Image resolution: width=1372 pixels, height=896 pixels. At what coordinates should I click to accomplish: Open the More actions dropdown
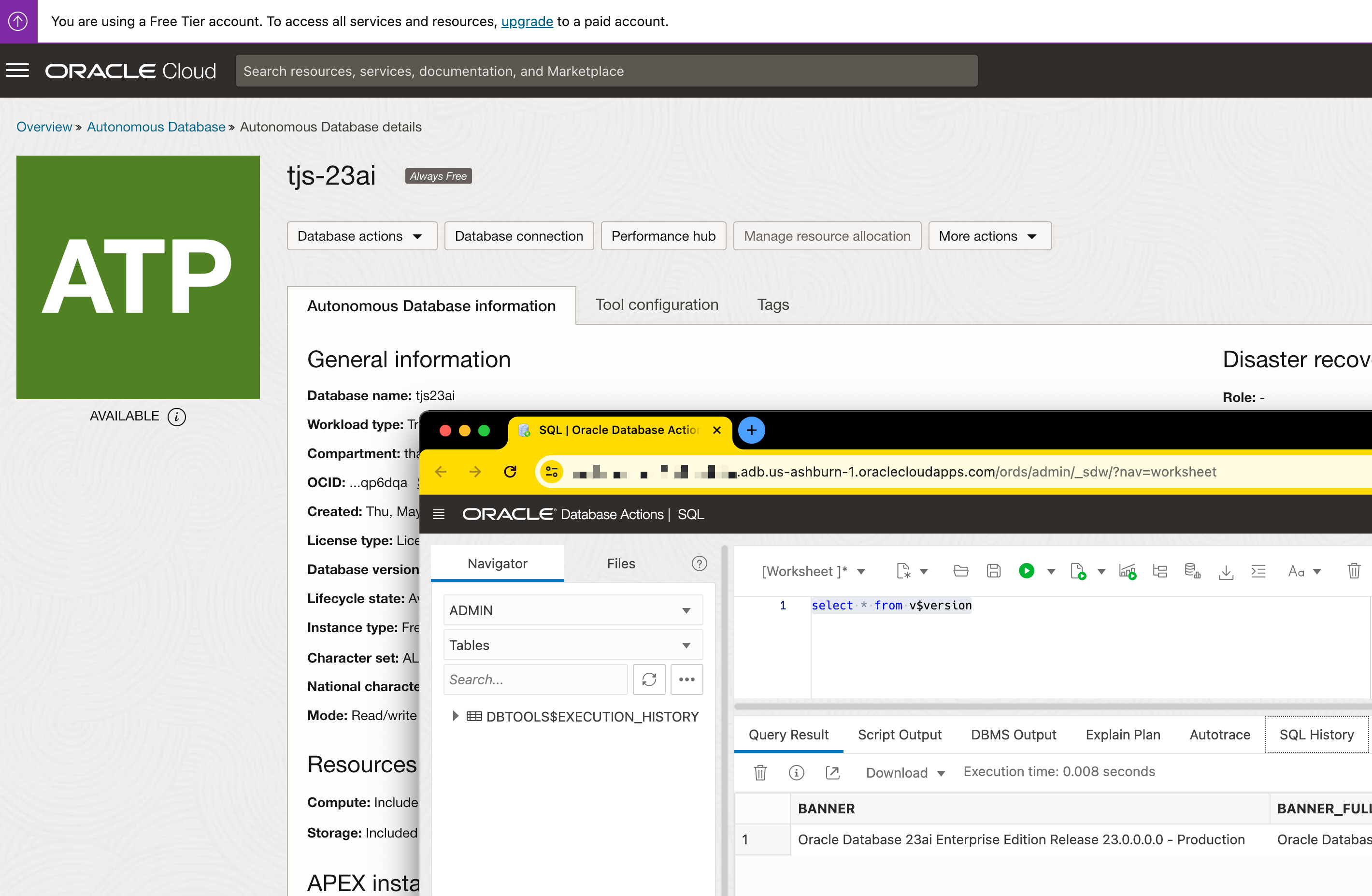pyautogui.click(x=989, y=236)
